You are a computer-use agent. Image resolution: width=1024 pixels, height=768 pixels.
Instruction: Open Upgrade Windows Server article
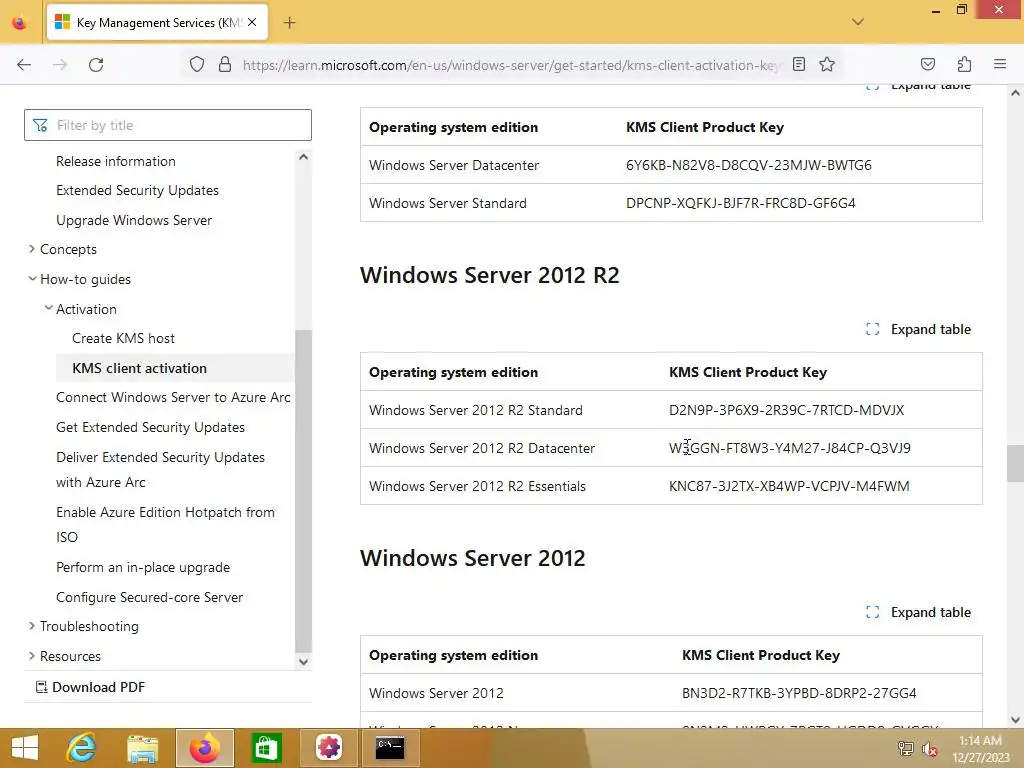tap(134, 220)
